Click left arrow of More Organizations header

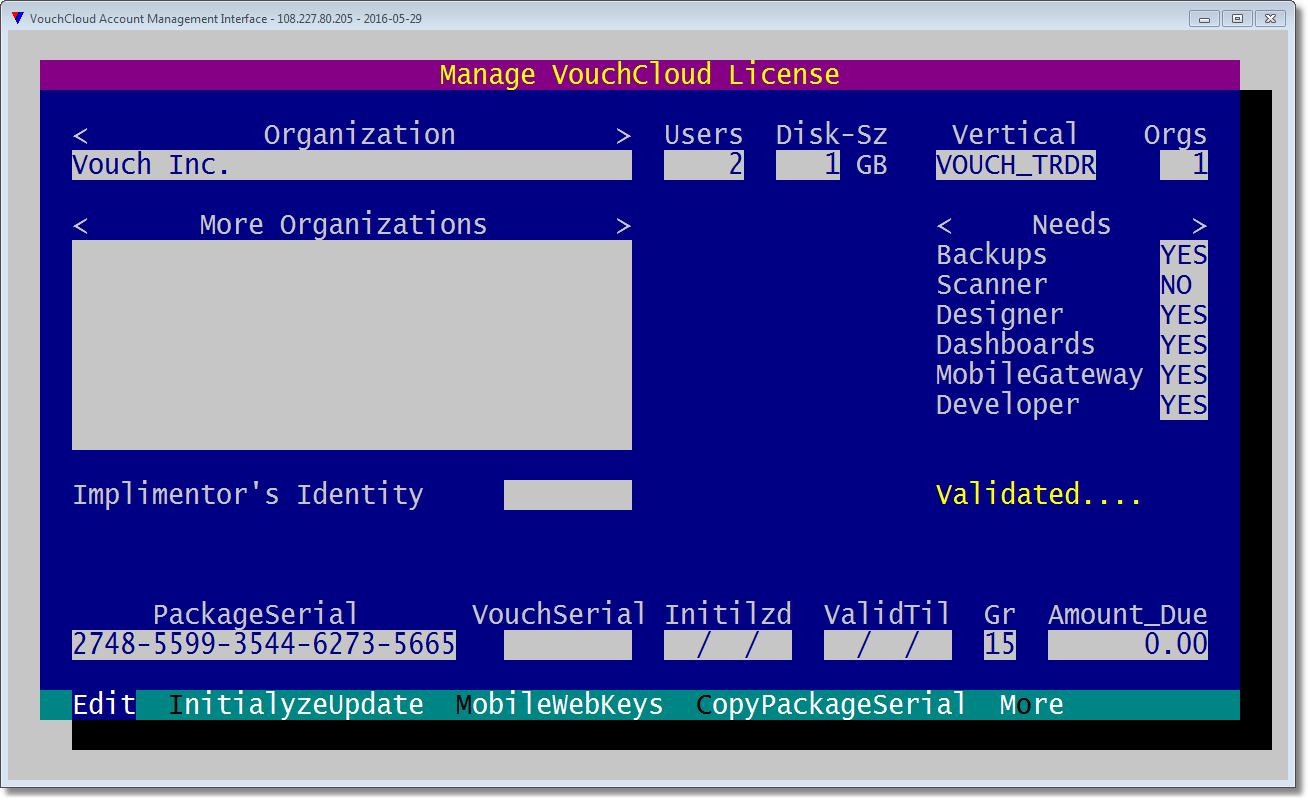point(80,226)
